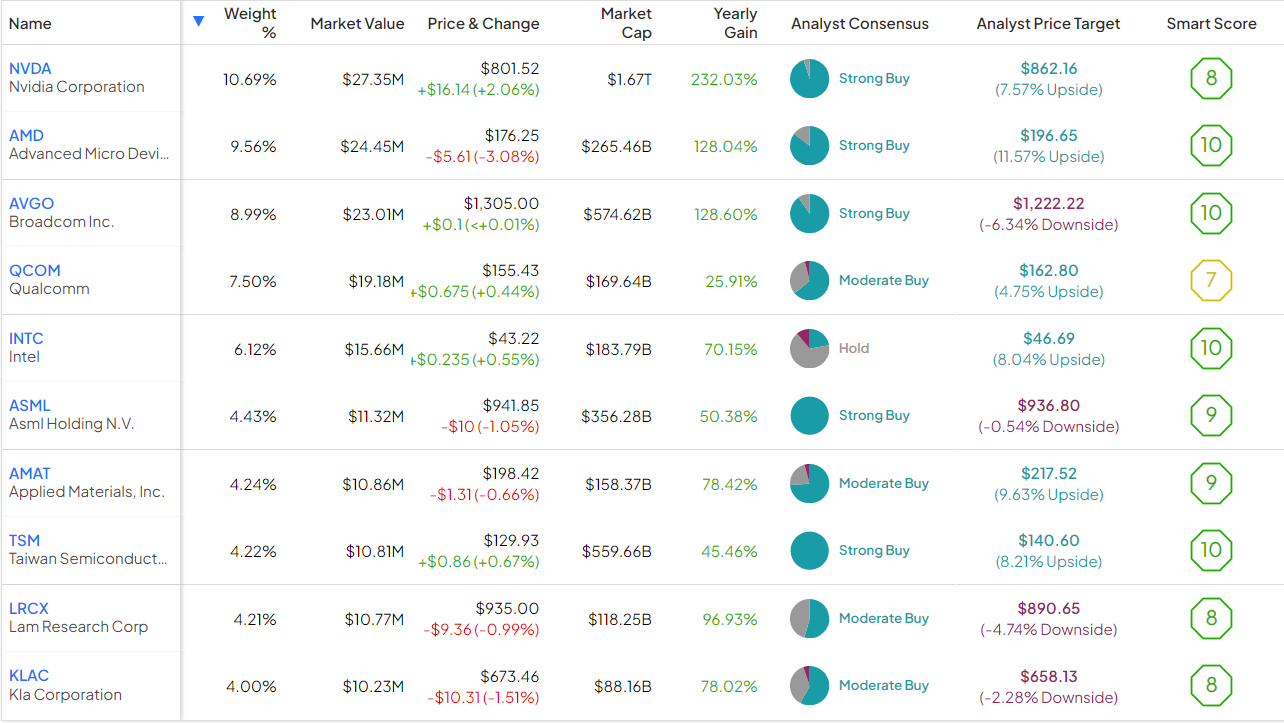Sort by Yearly Gain column header

click(735, 23)
